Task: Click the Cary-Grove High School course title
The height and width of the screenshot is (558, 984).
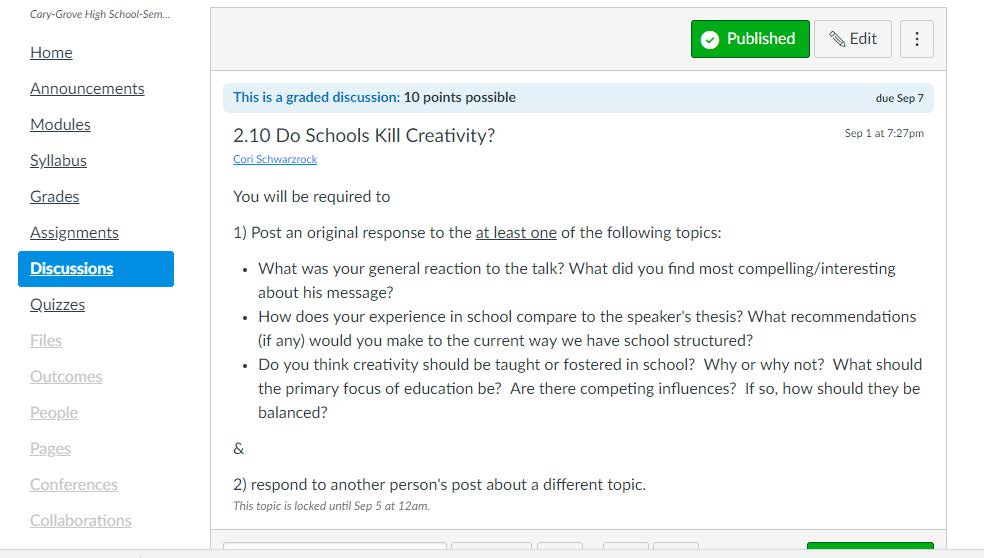Action: (85, 16)
